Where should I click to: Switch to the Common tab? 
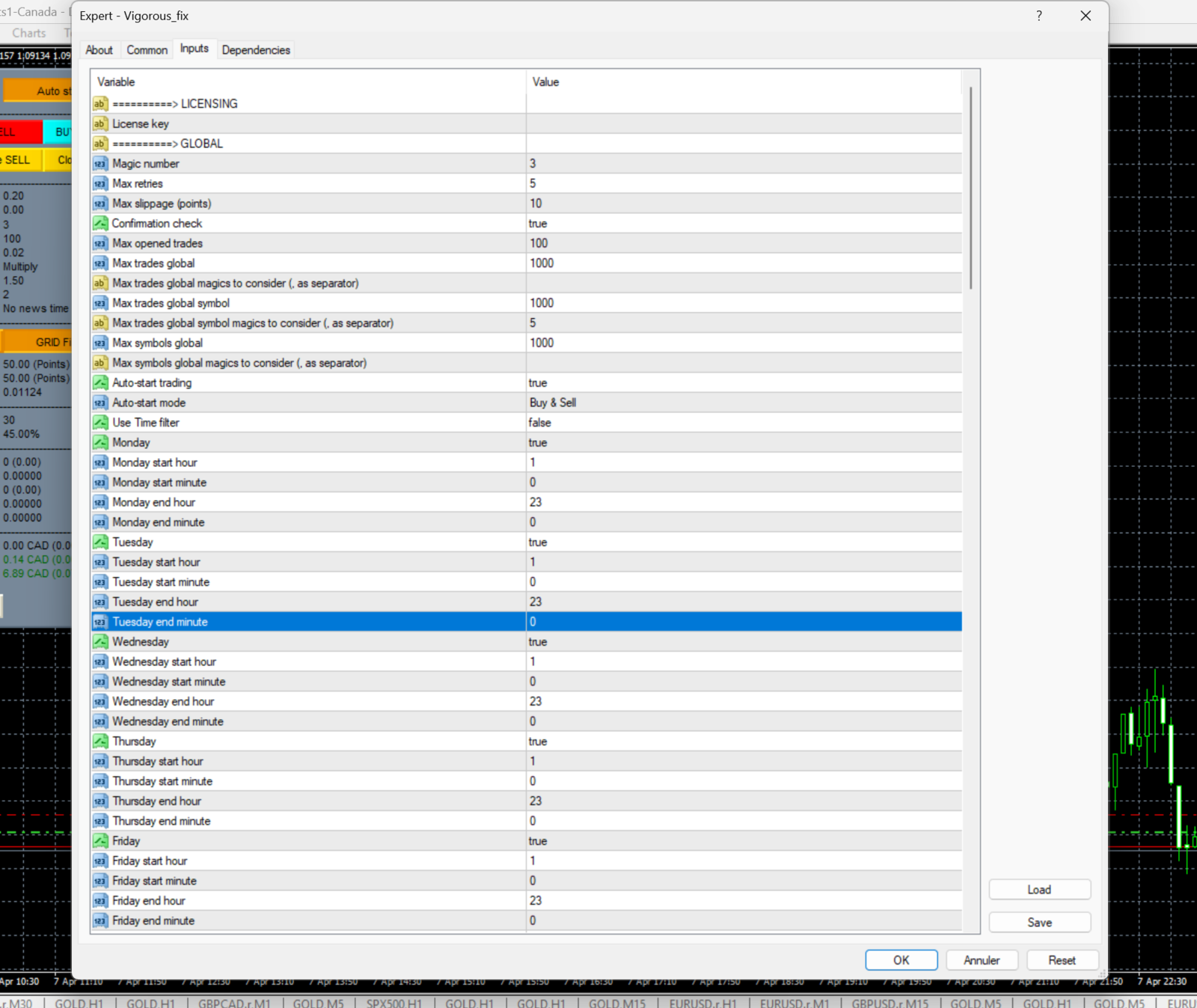coord(147,50)
